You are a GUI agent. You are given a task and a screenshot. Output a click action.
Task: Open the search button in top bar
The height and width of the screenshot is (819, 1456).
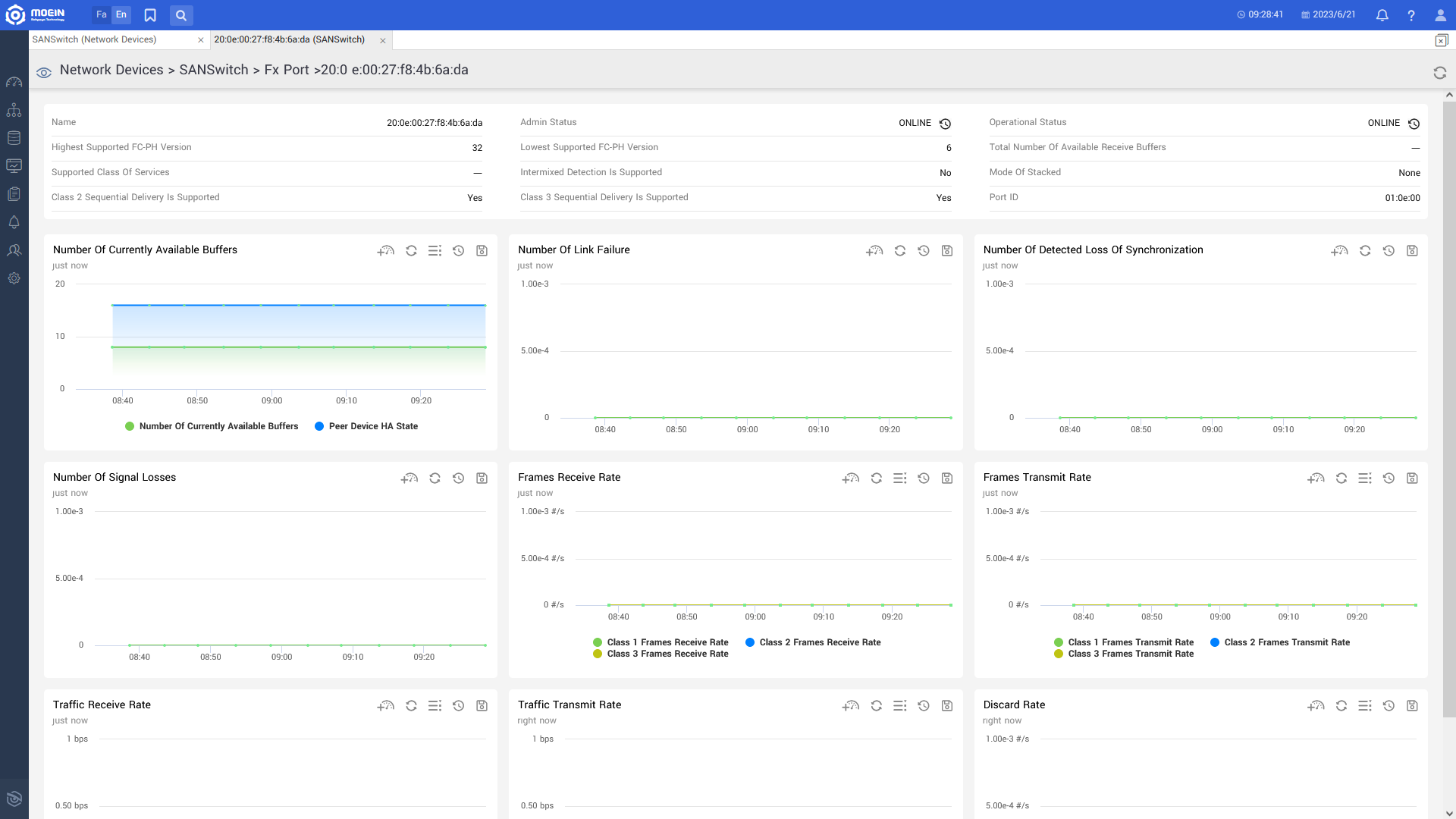(x=181, y=15)
